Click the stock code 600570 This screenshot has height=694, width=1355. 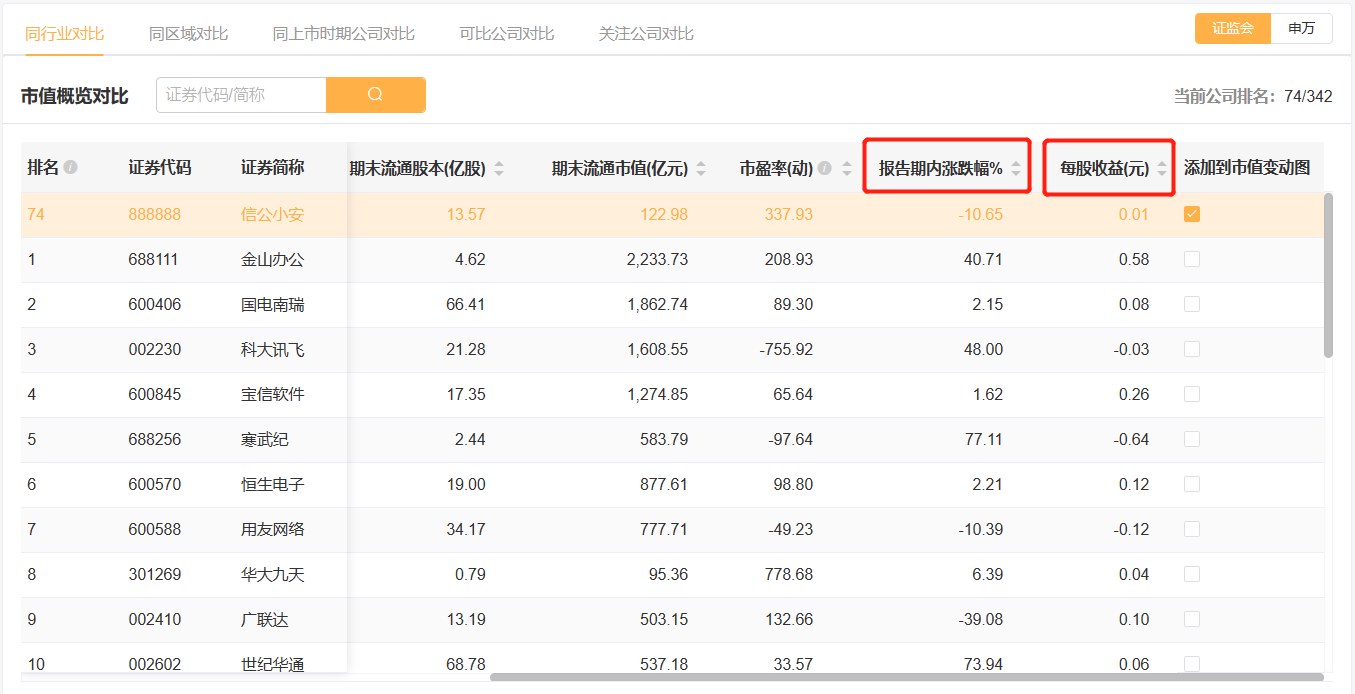pyautogui.click(x=155, y=484)
